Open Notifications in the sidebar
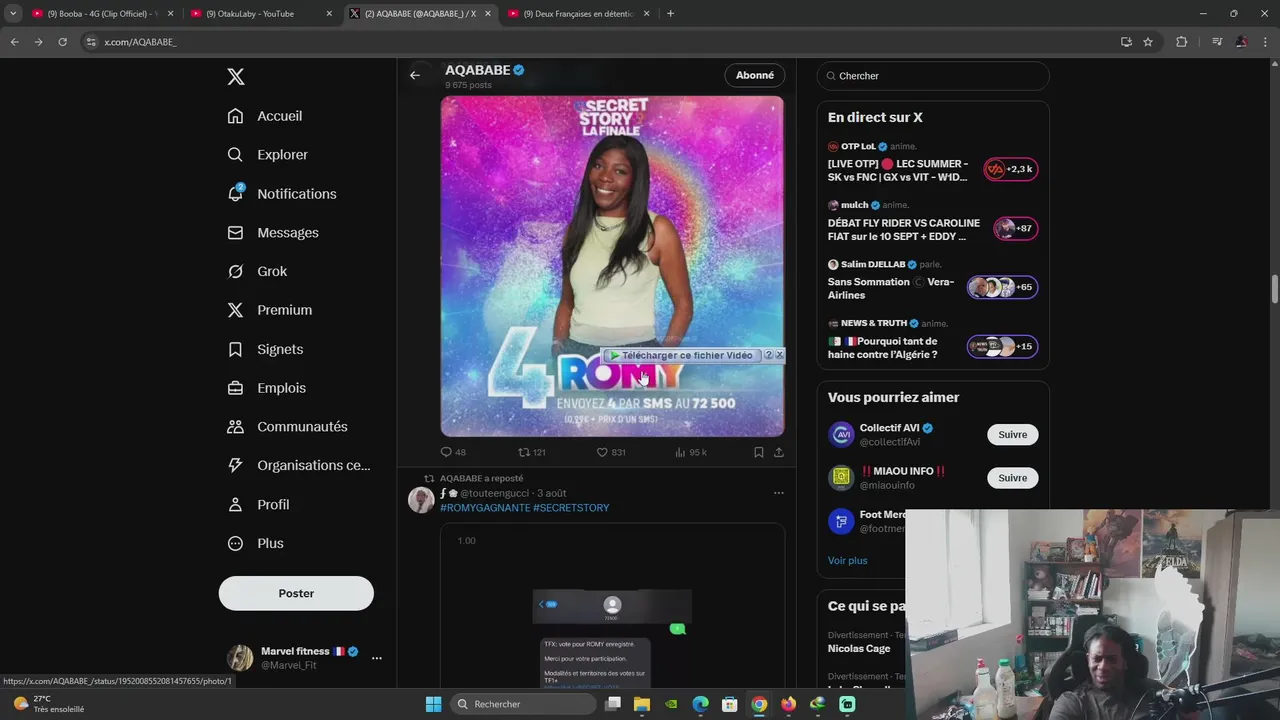Screen dimensions: 1280x720 pyautogui.click(x=282, y=194)
